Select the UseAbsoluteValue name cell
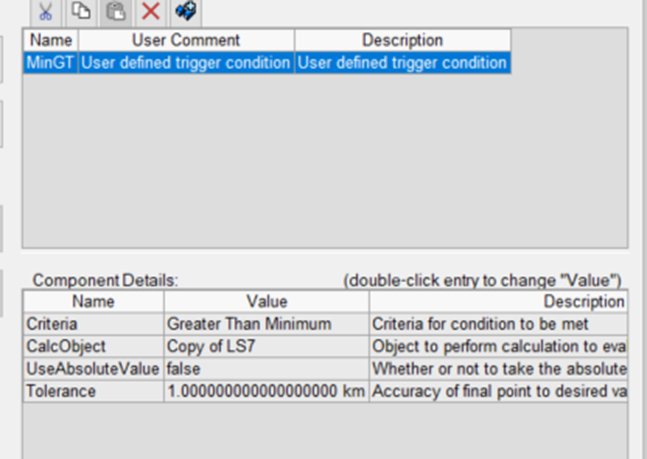This screenshot has height=459, width=647. tap(93, 369)
